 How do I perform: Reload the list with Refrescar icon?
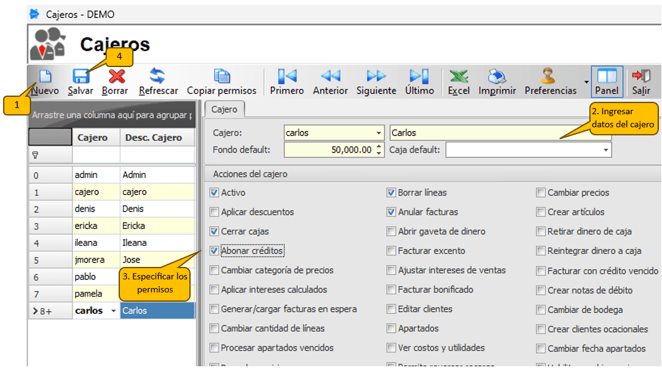tap(157, 76)
